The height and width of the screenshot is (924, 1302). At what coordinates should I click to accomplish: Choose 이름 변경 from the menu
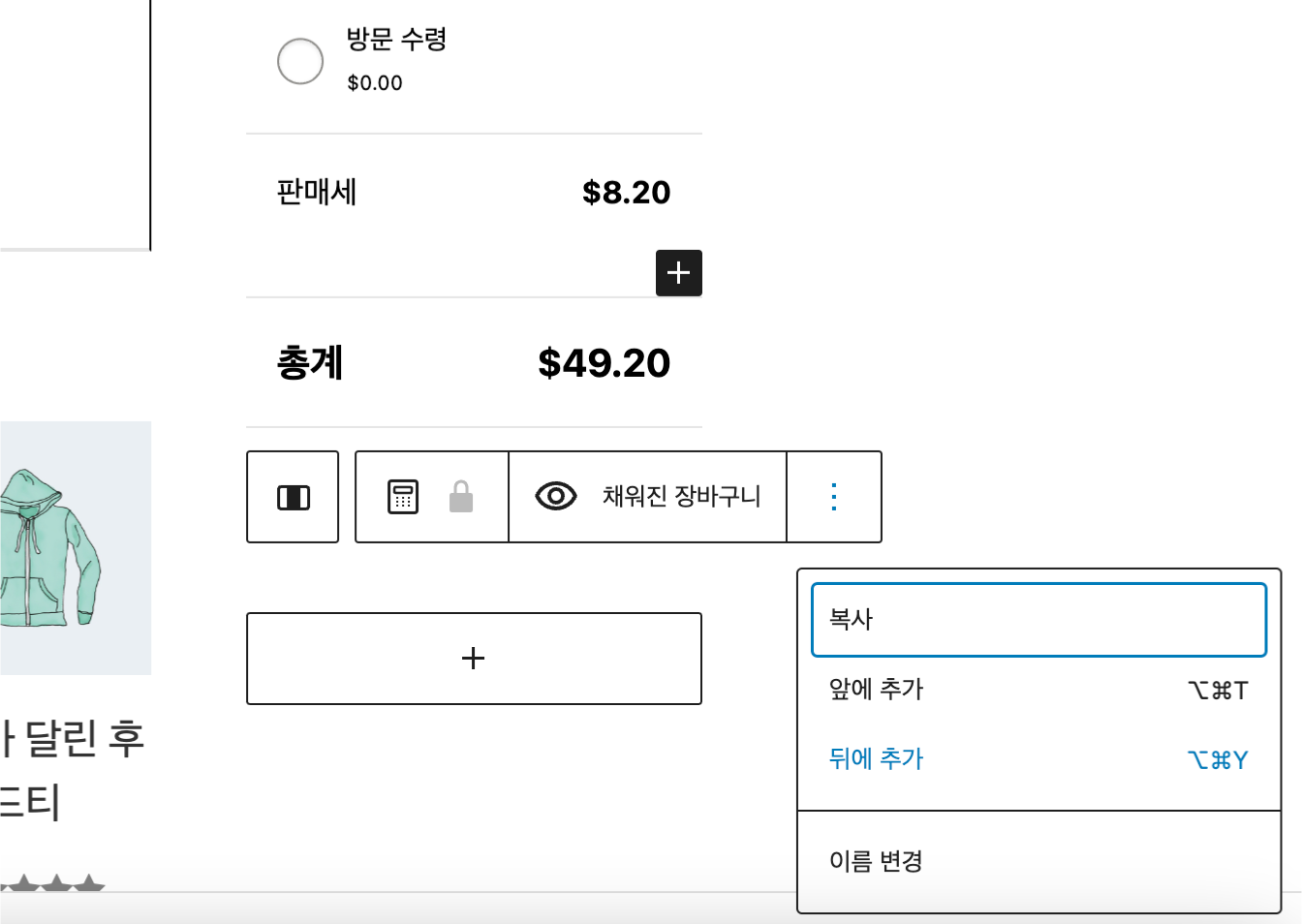tap(1038, 861)
